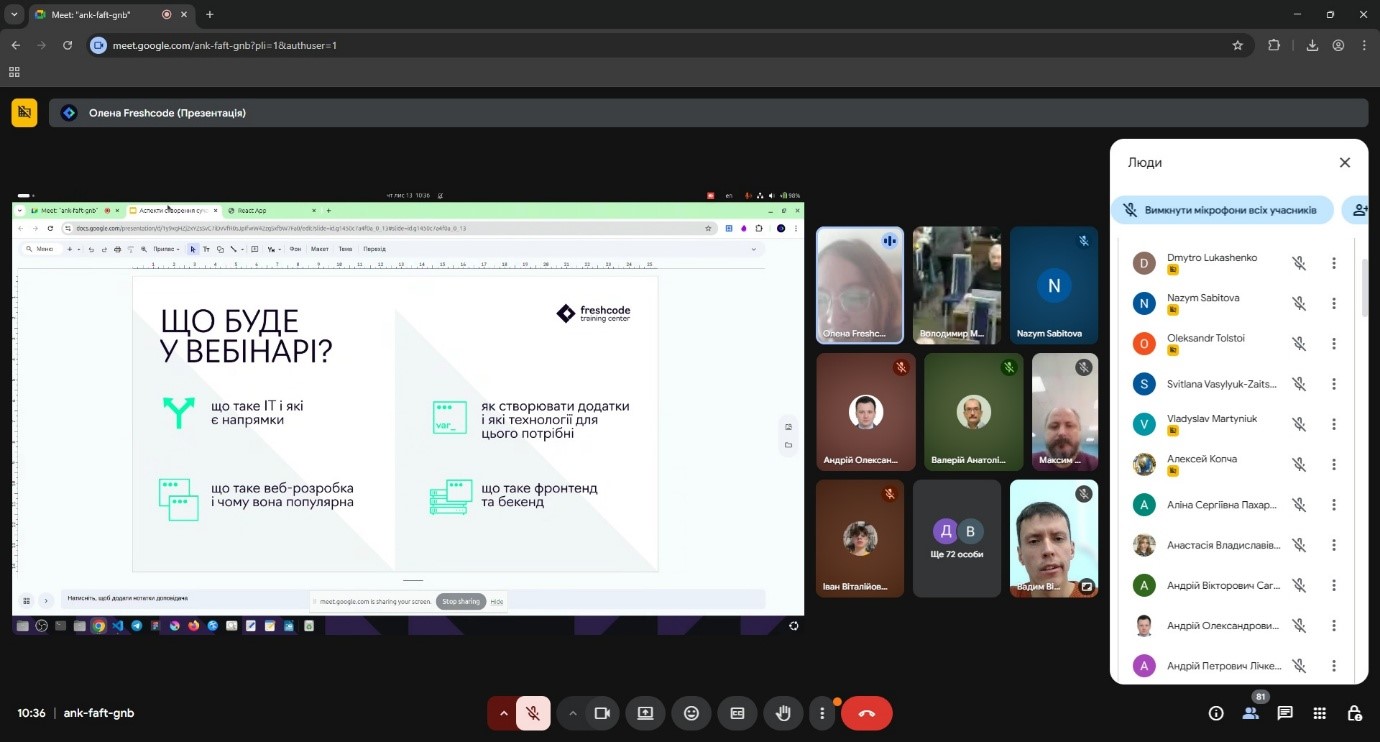Open more actions for Oleksandr Tolstoi
Screen dimensions: 1380x742
pyautogui.click(x=1334, y=344)
